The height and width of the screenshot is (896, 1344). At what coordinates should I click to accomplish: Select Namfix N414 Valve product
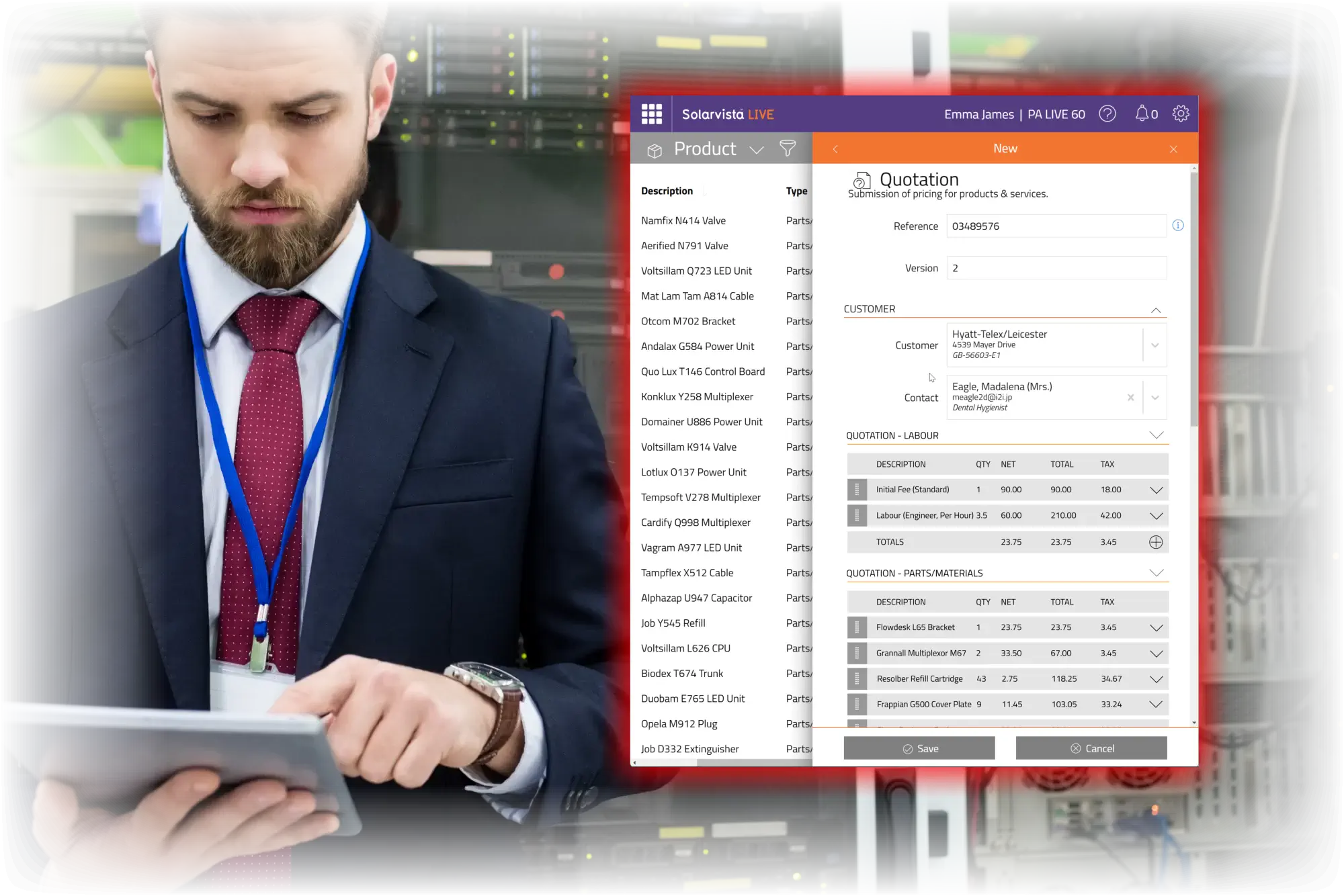(683, 220)
